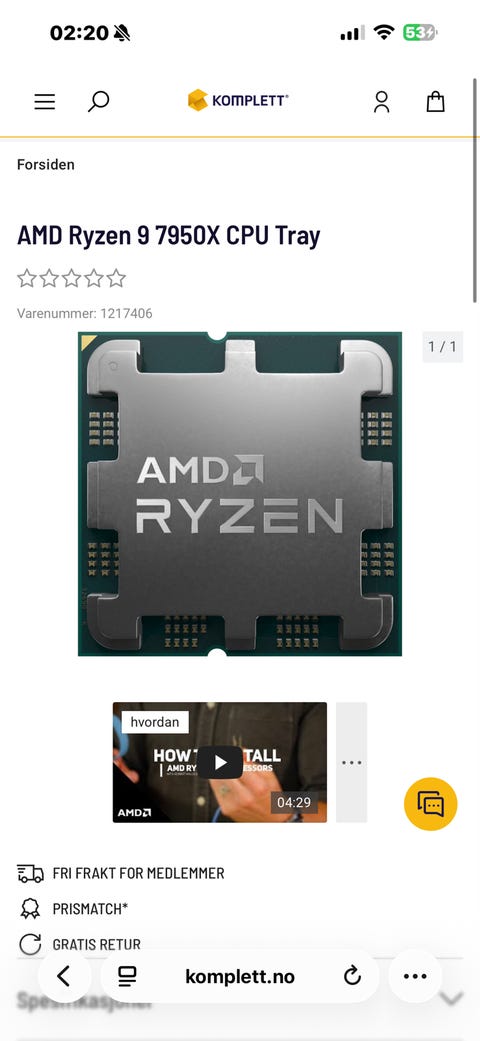This screenshot has width=480, height=1041.
Task: Follow the Forsiden breadcrumb link
Action: tap(46, 164)
